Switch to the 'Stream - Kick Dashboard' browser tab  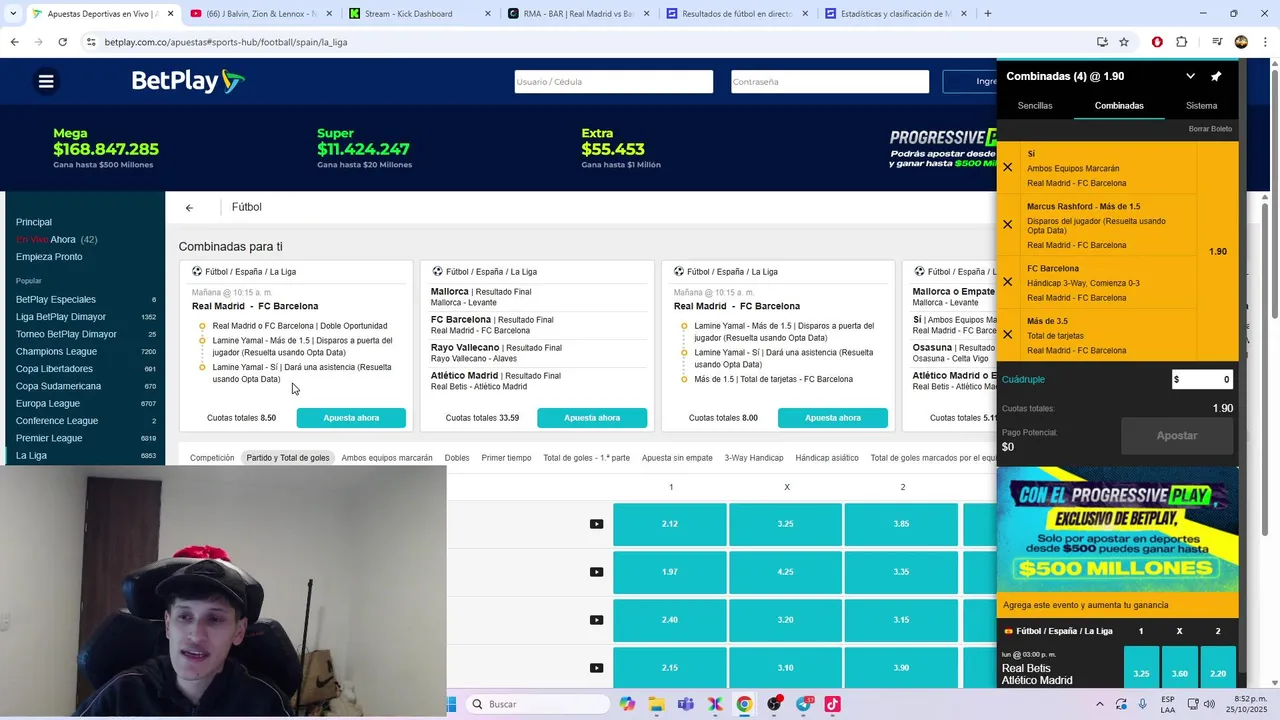pyautogui.click(x=420, y=14)
